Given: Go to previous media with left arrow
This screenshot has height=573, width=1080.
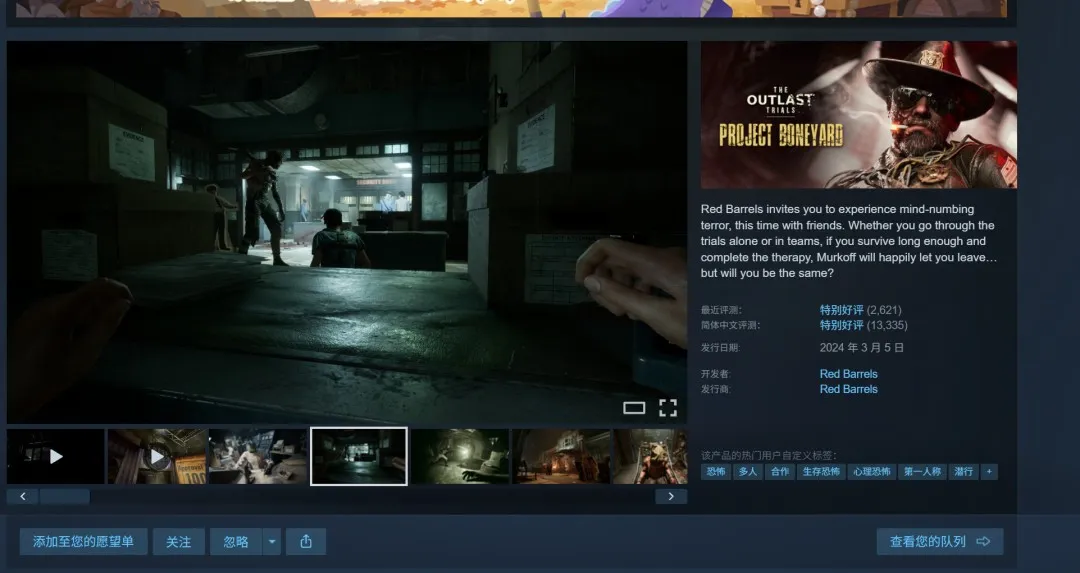Looking at the screenshot, I should [23, 497].
